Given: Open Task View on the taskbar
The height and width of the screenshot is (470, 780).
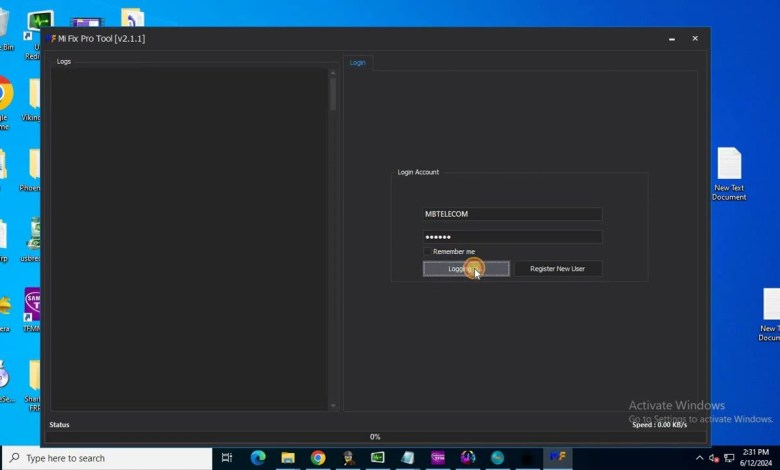Looking at the screenshot, I should coord(227,458).
